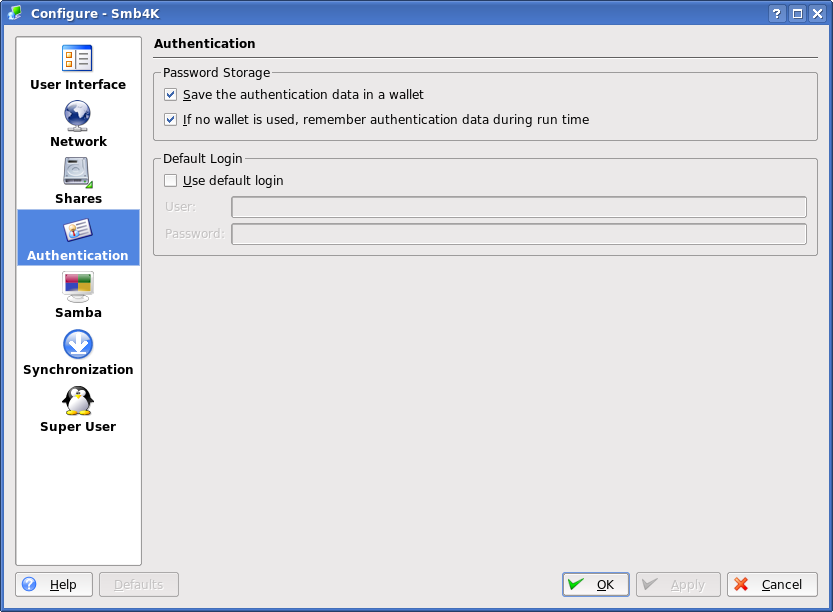Open the Samba settings page

tap(78, 295)
